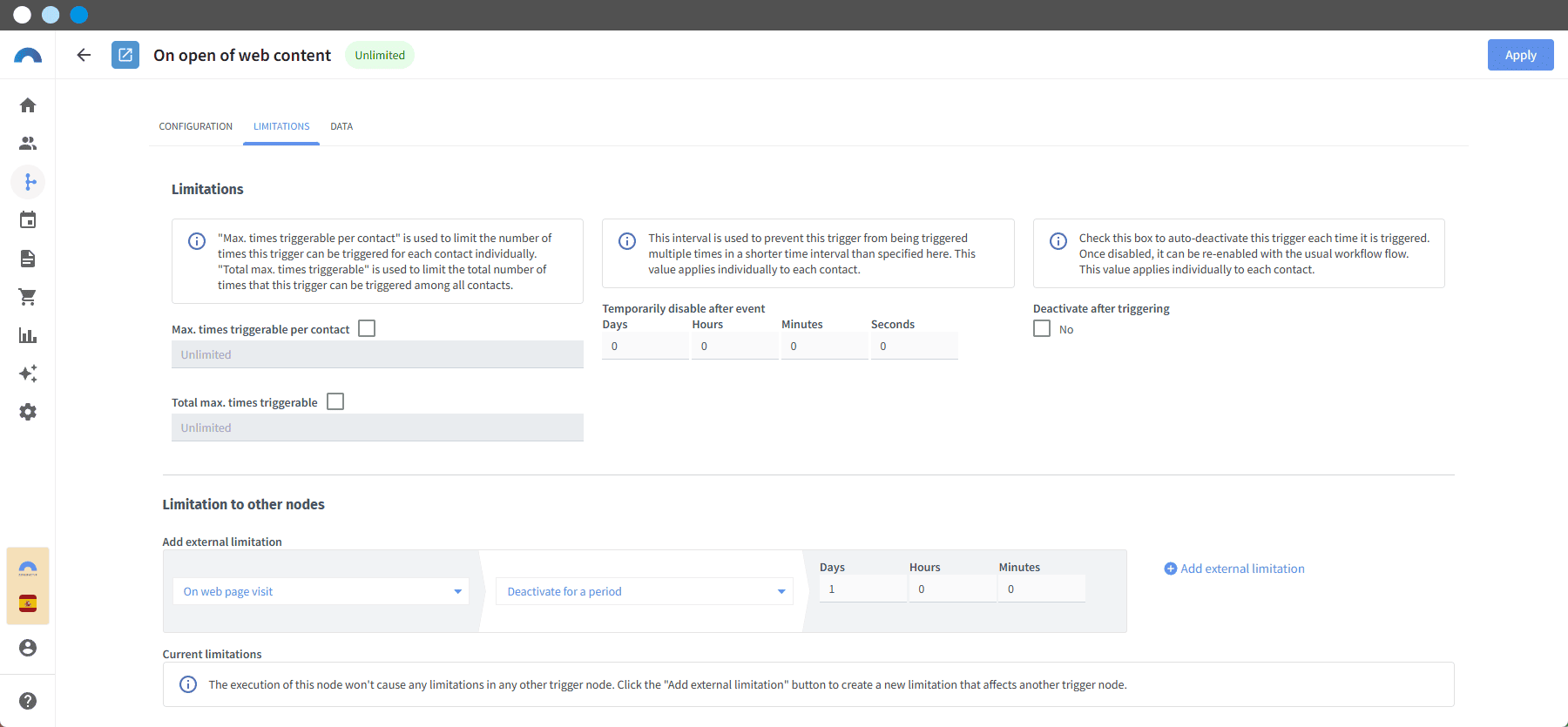This screenshot has height=727, width=1568.
Task: Select the account logo thumbnail in sidebar
Action: [x=28, y=569]
